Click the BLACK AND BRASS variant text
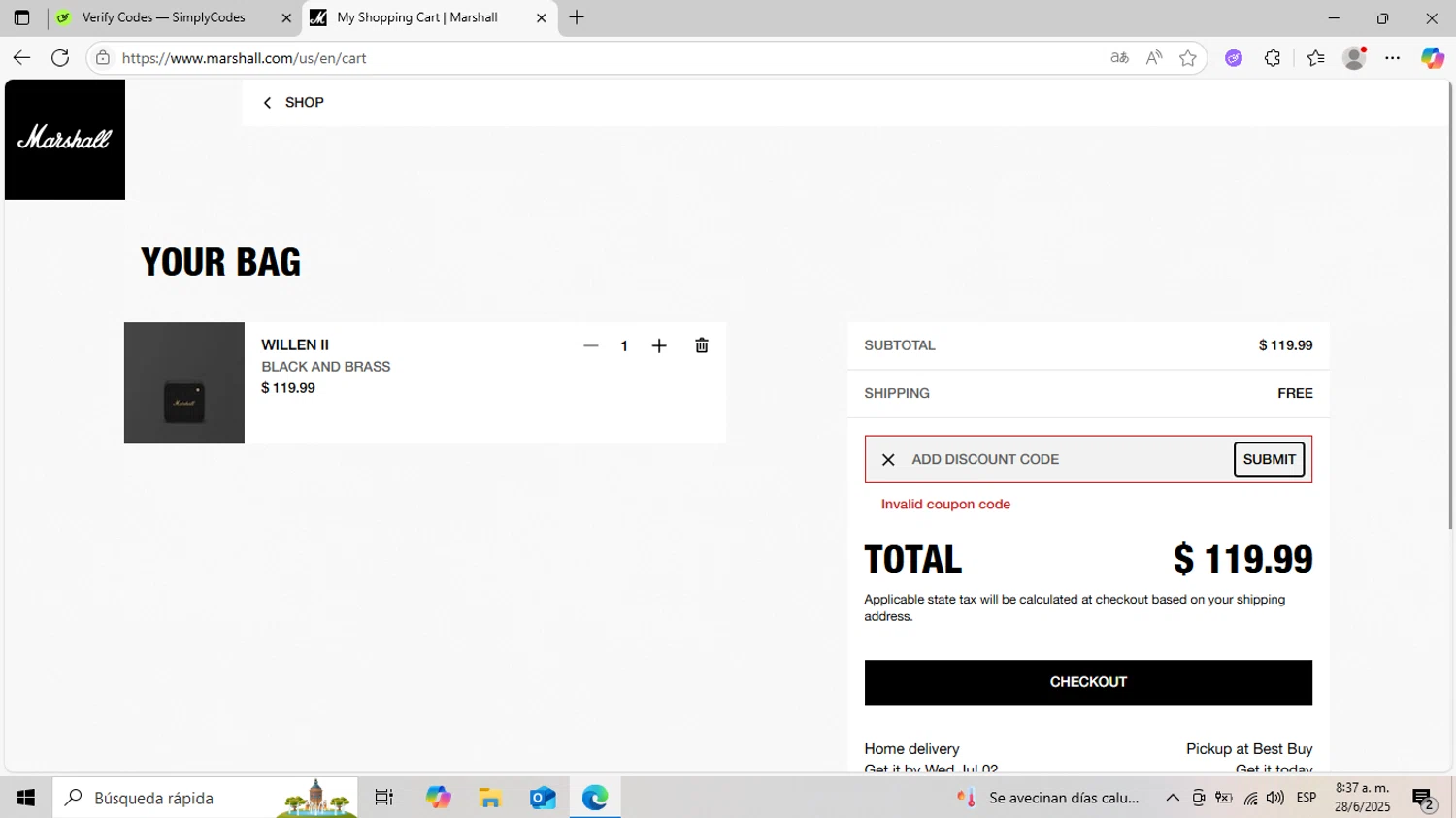 [x=325, y=367]
